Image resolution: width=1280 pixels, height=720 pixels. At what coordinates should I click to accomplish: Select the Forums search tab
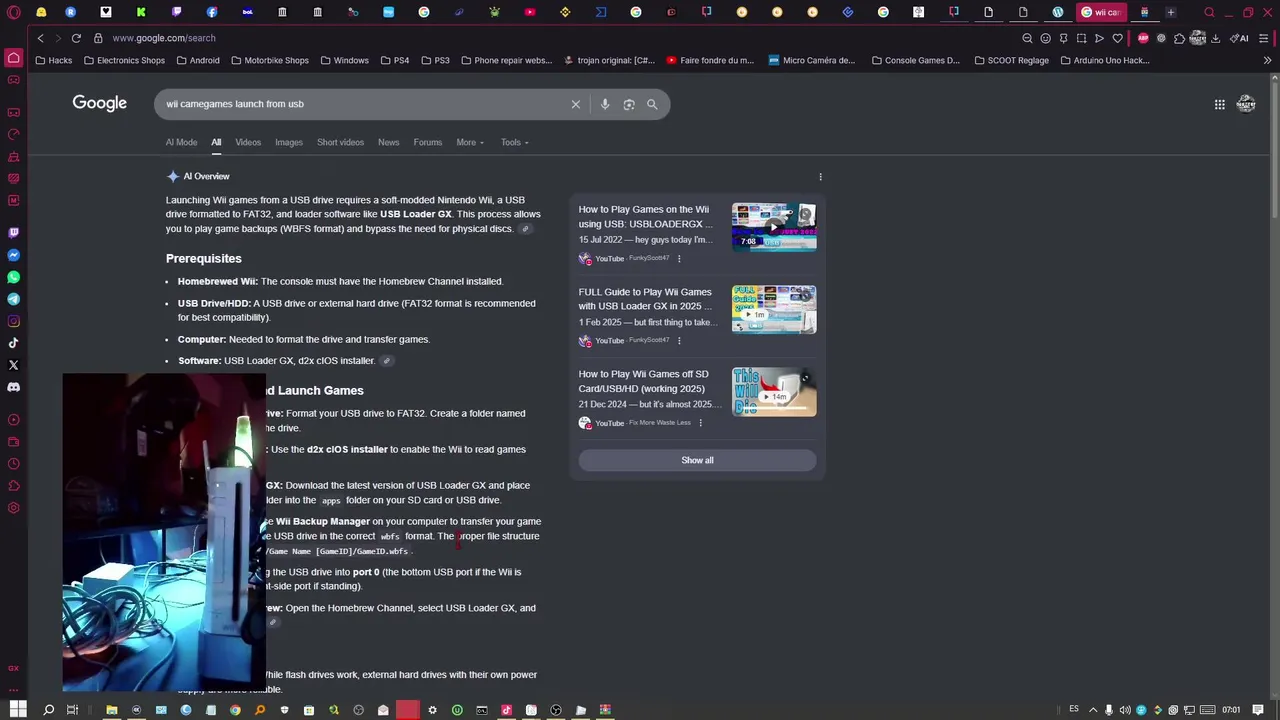pos(427,142)
